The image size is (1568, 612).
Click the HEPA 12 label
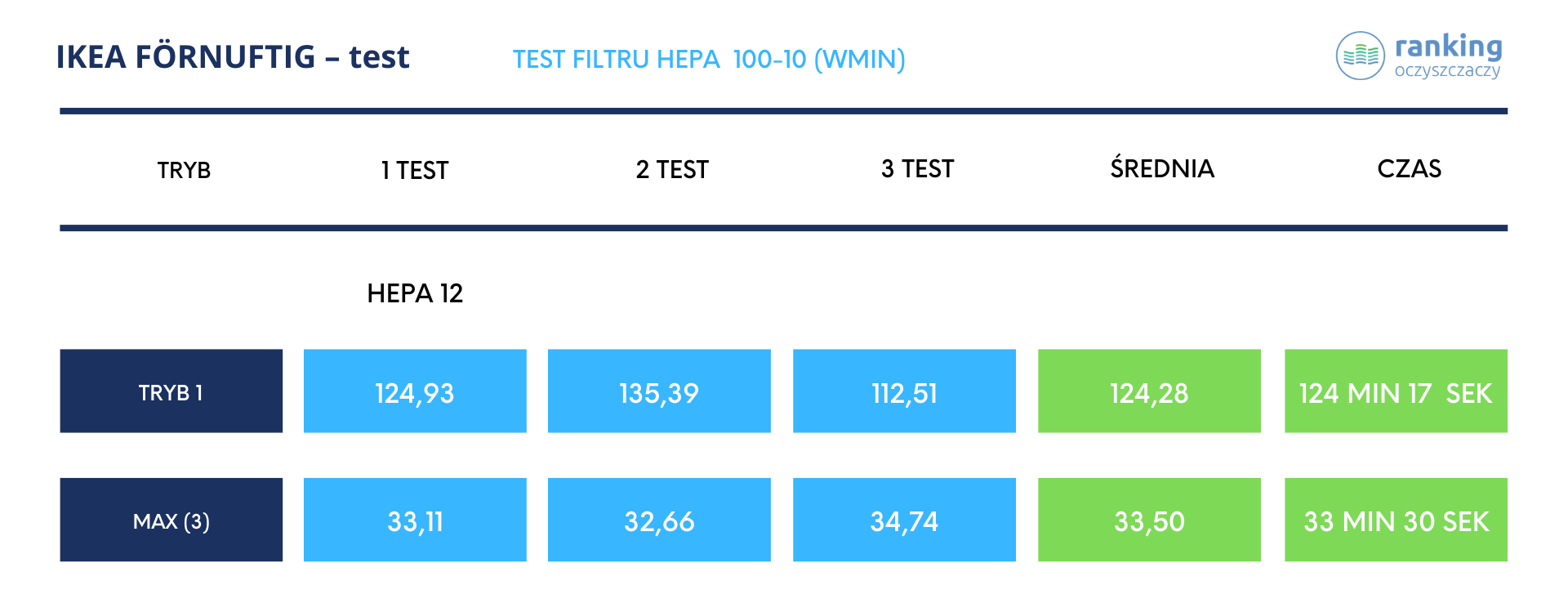415,293
